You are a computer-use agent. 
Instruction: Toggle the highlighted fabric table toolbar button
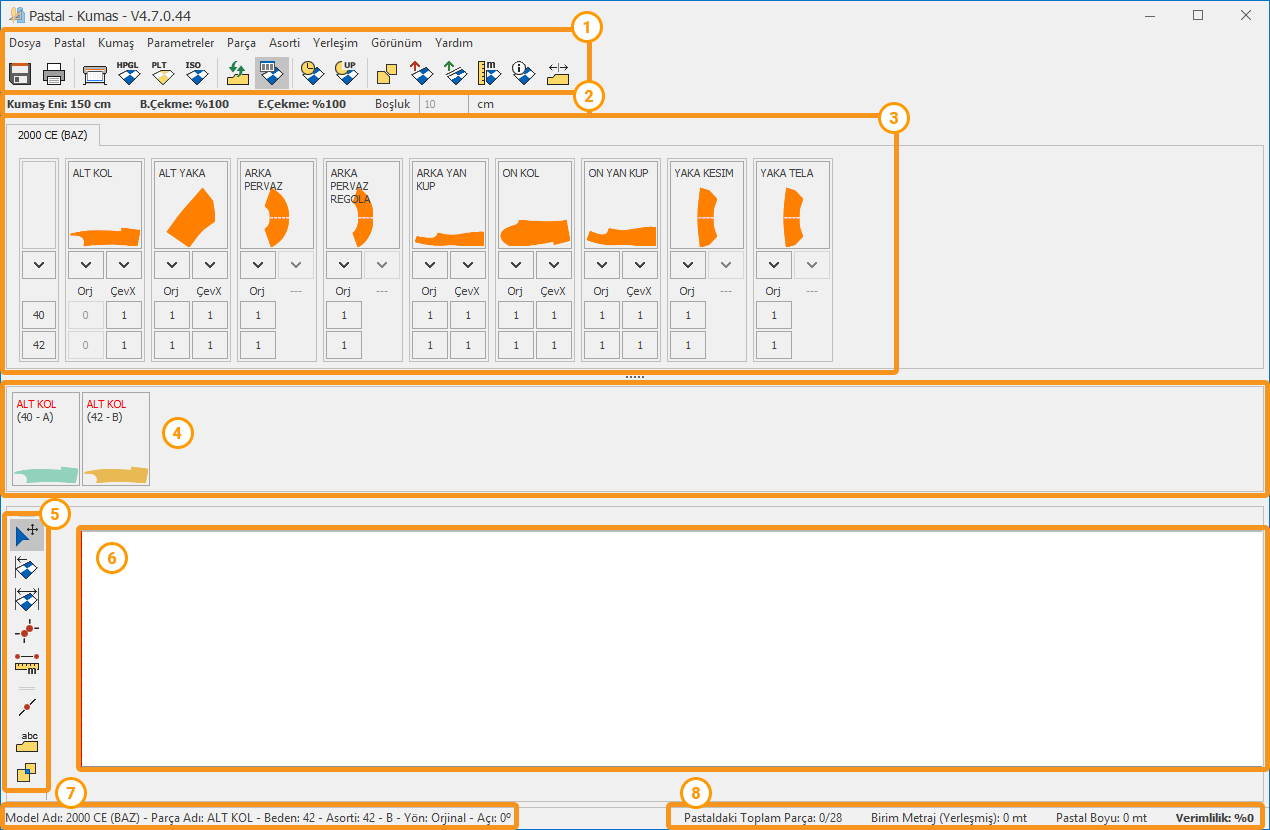point(271,73)
